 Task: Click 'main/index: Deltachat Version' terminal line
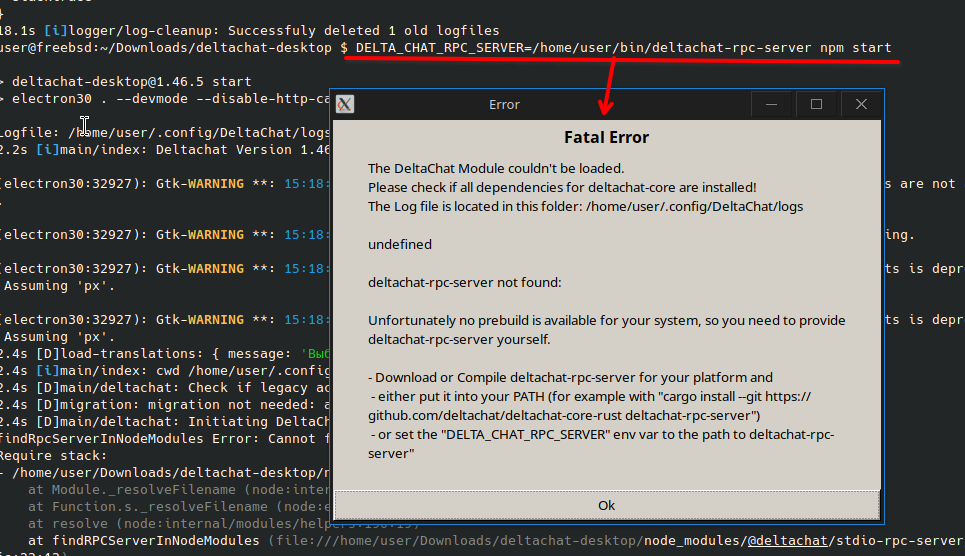pos(165,150)
